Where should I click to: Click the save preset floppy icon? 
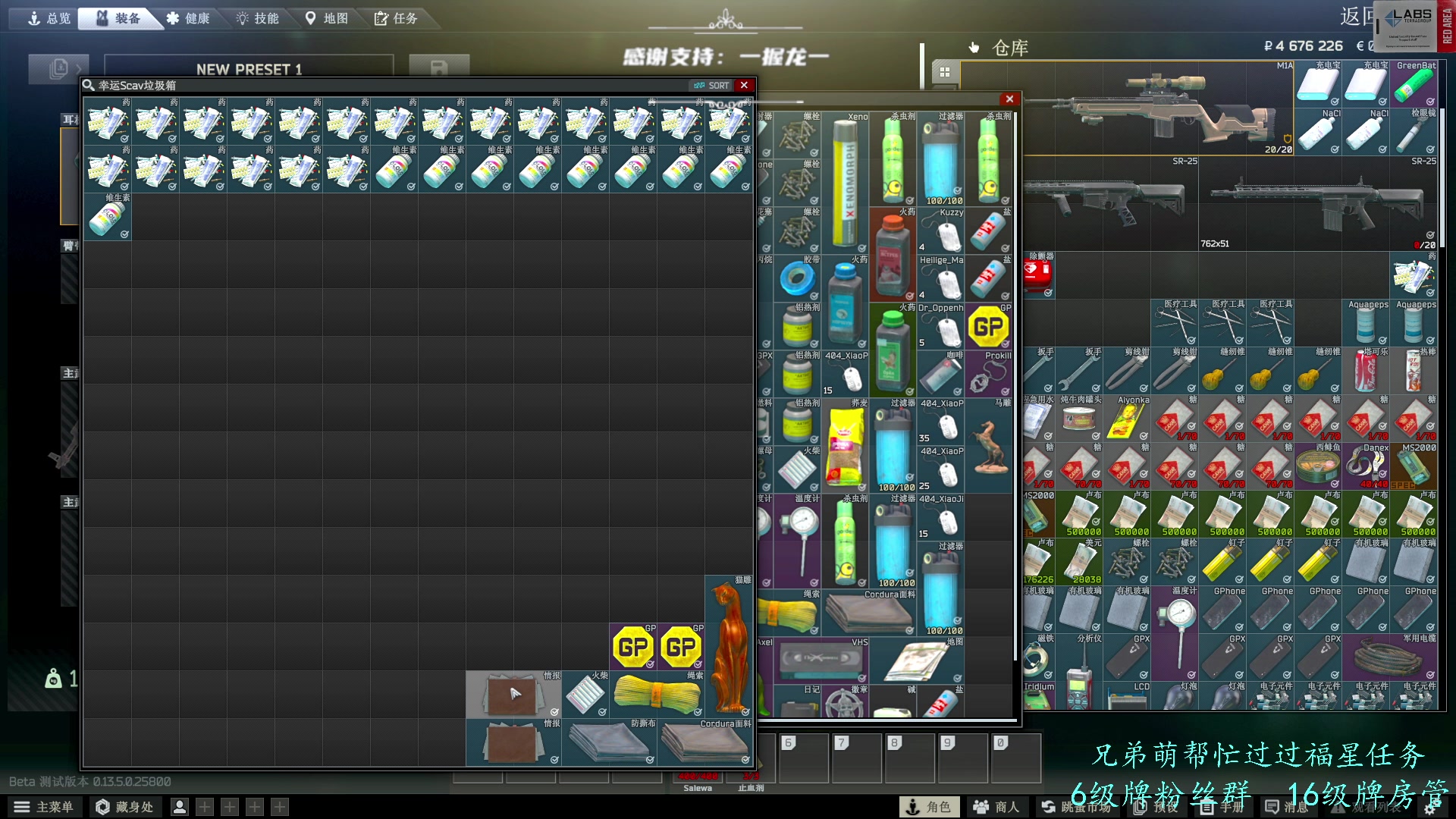438,68
